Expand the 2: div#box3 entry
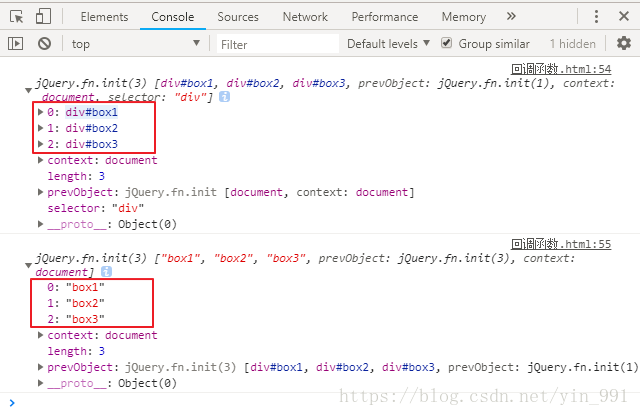 pyautogui.click(x=40, y=144)
